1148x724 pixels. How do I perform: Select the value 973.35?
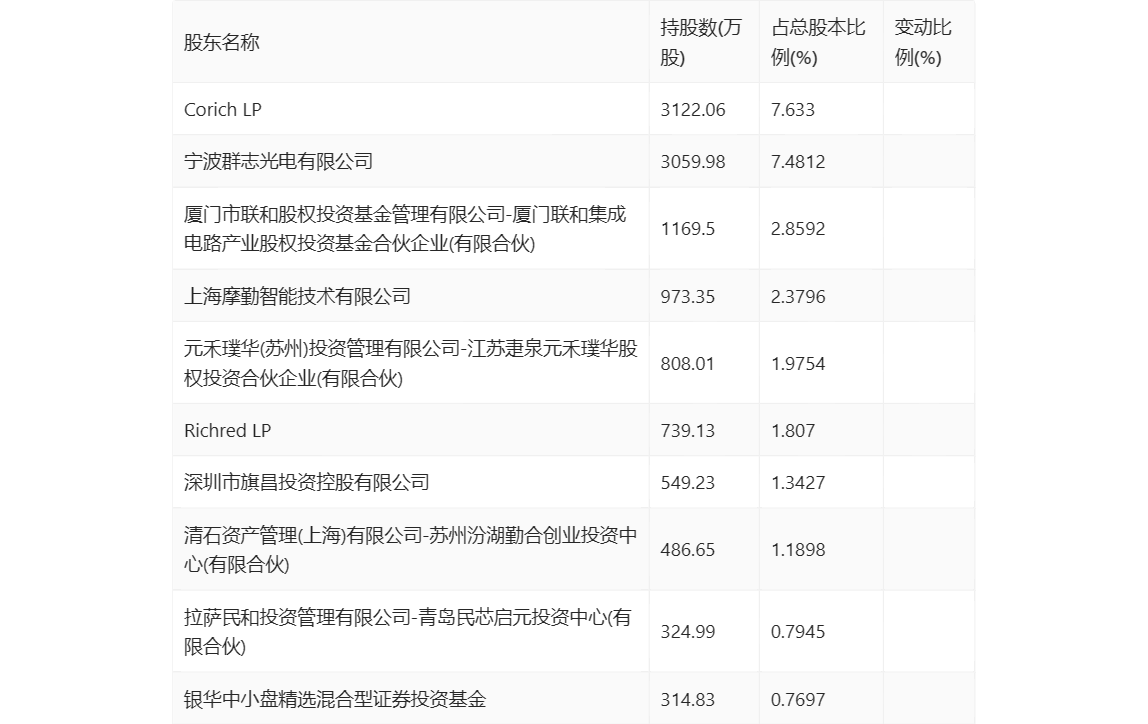coord(687,297)
